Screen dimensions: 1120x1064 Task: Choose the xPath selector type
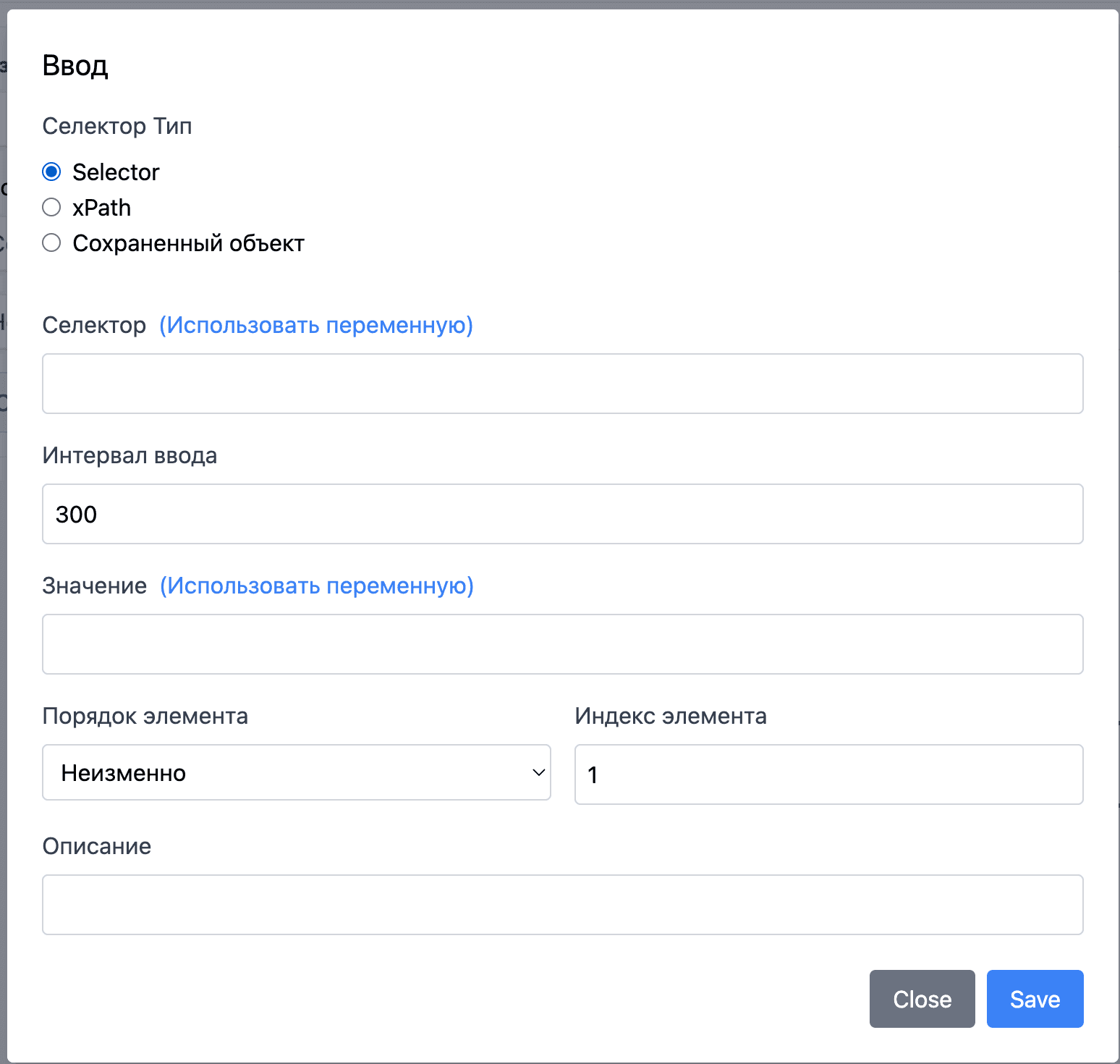point(51,208)
